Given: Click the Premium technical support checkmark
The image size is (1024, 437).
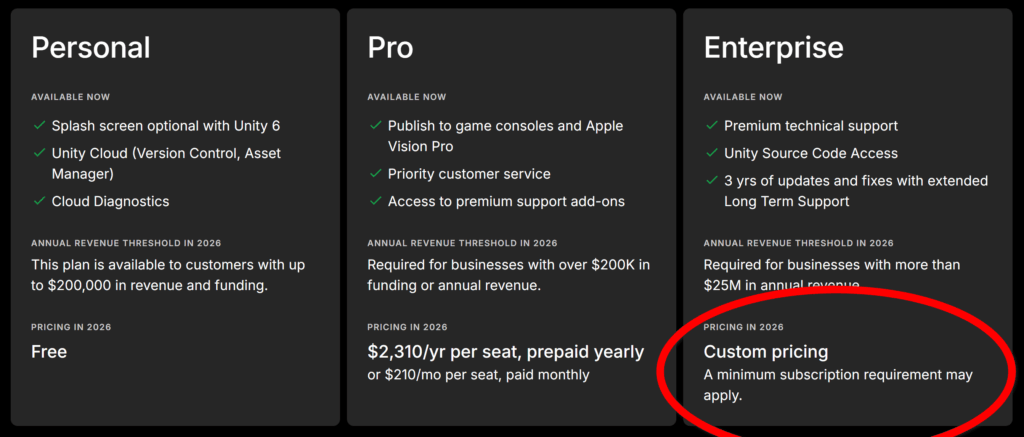Looking at the screenshot, I should coord(711,126).
